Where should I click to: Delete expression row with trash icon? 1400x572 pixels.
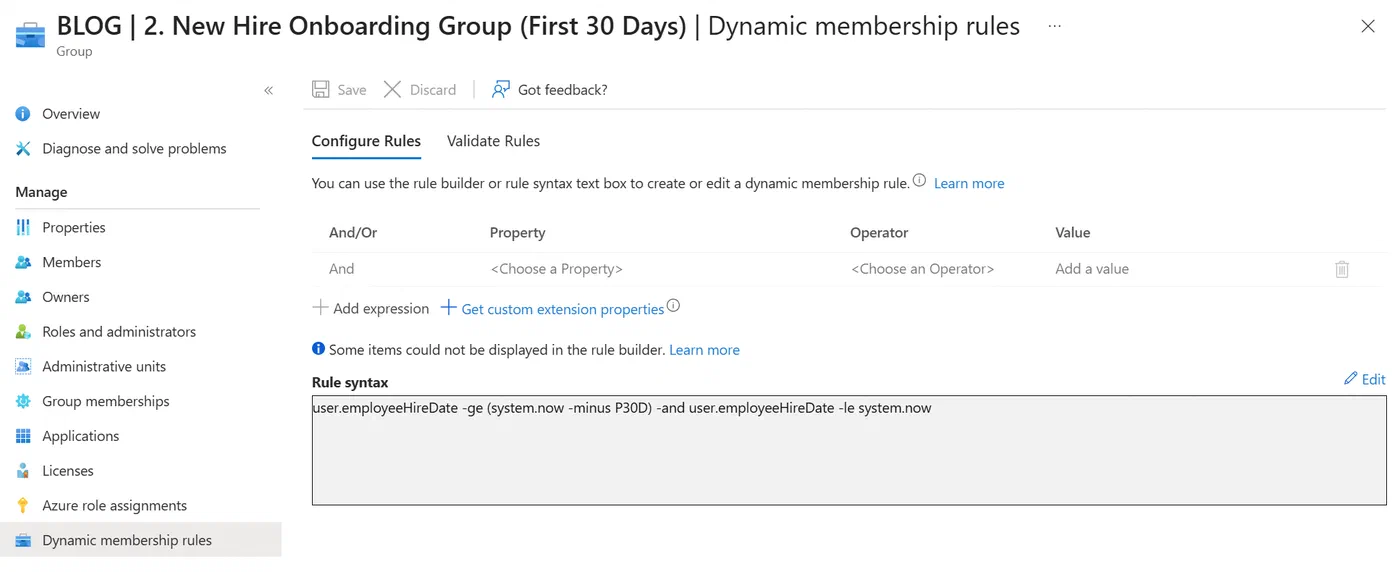tap(1342, 269)
